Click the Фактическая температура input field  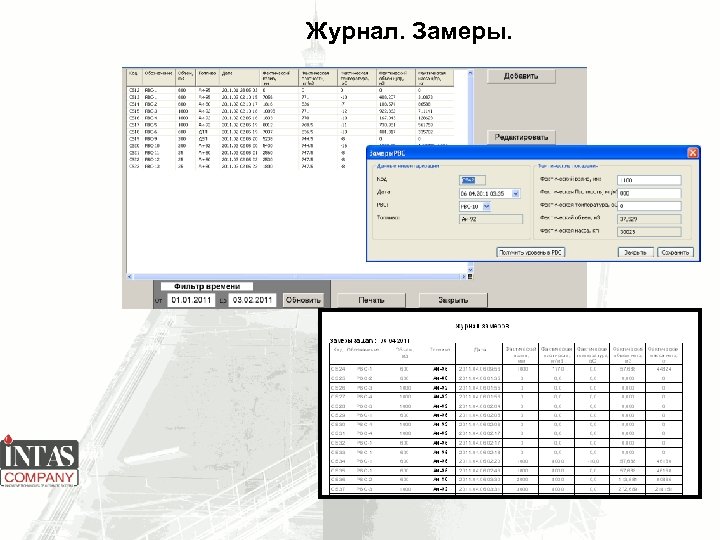tap(649, 206)
